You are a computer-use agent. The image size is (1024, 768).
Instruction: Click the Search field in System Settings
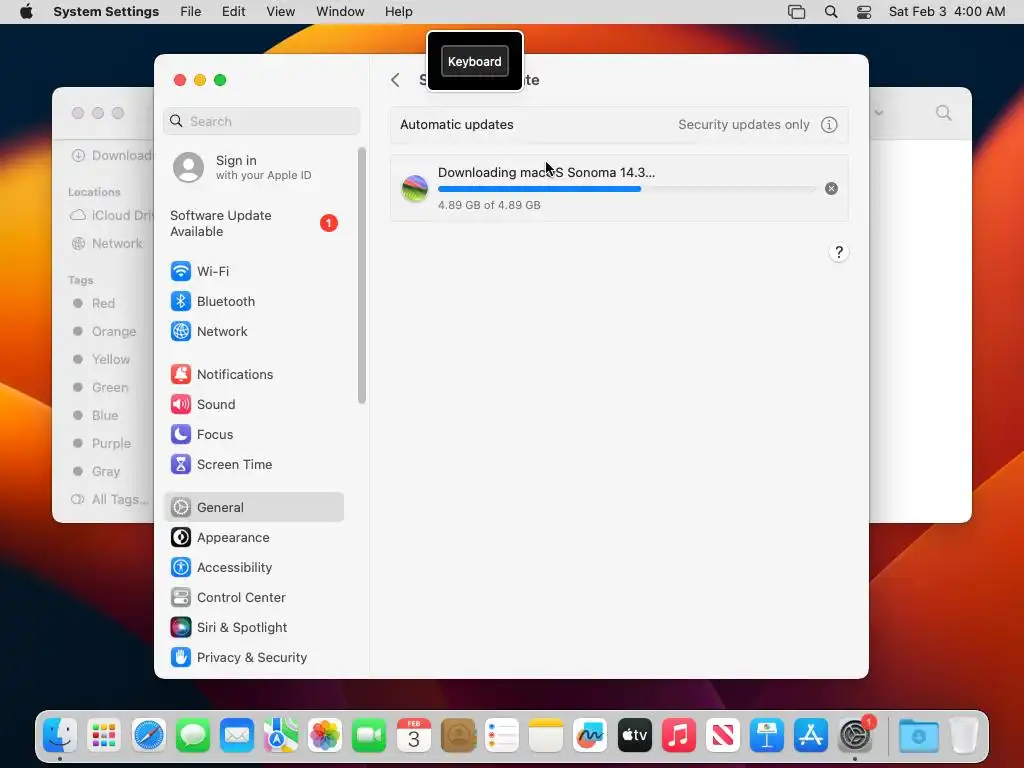point(261,121)
